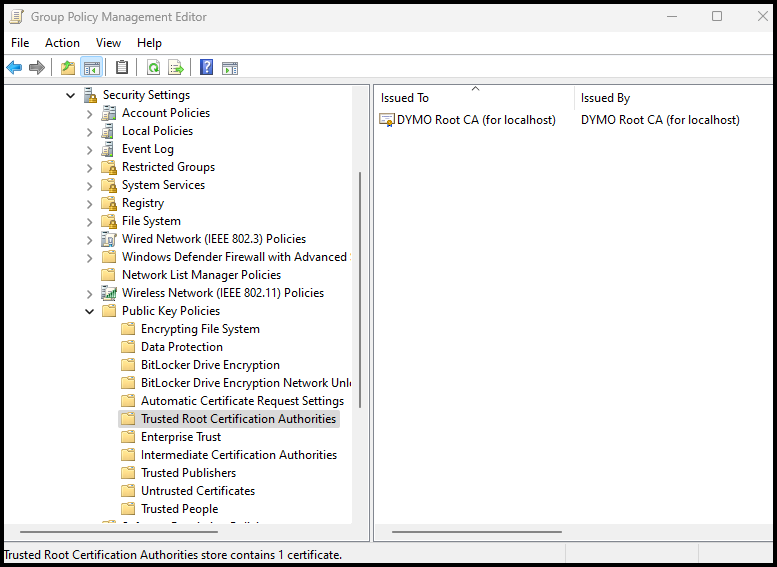Click DYMO Root CA in Issued By column
Screen dimensions: 777x567
coord(660,120)
